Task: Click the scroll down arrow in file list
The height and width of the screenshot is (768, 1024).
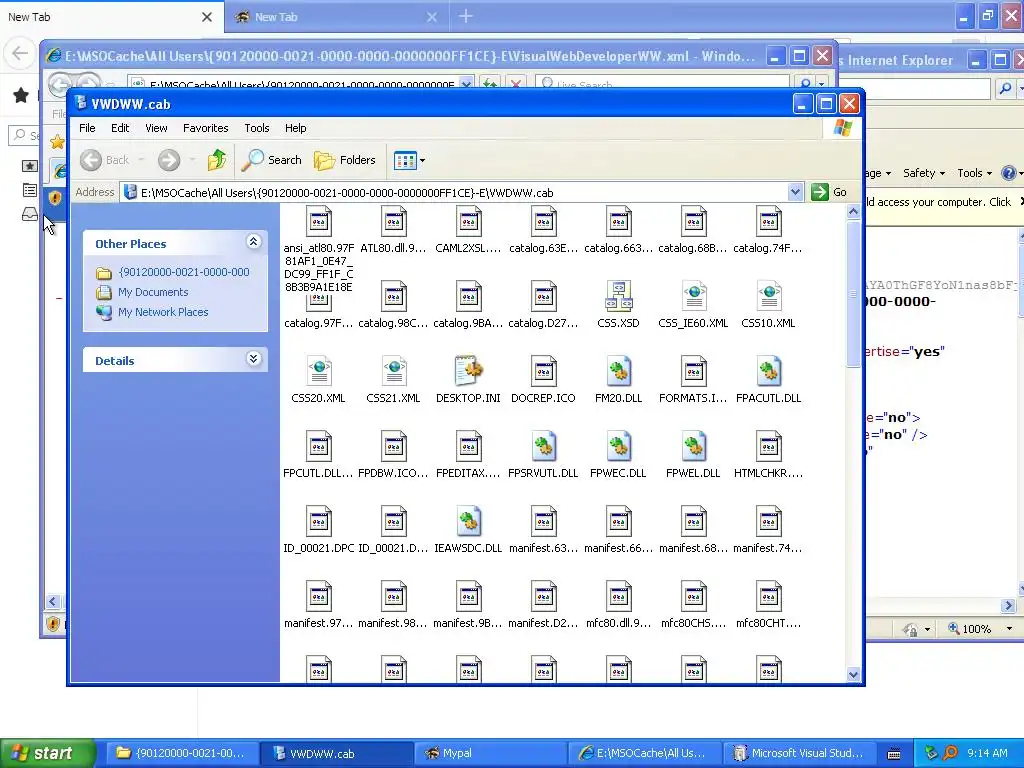Action: (x=853, y=675)
